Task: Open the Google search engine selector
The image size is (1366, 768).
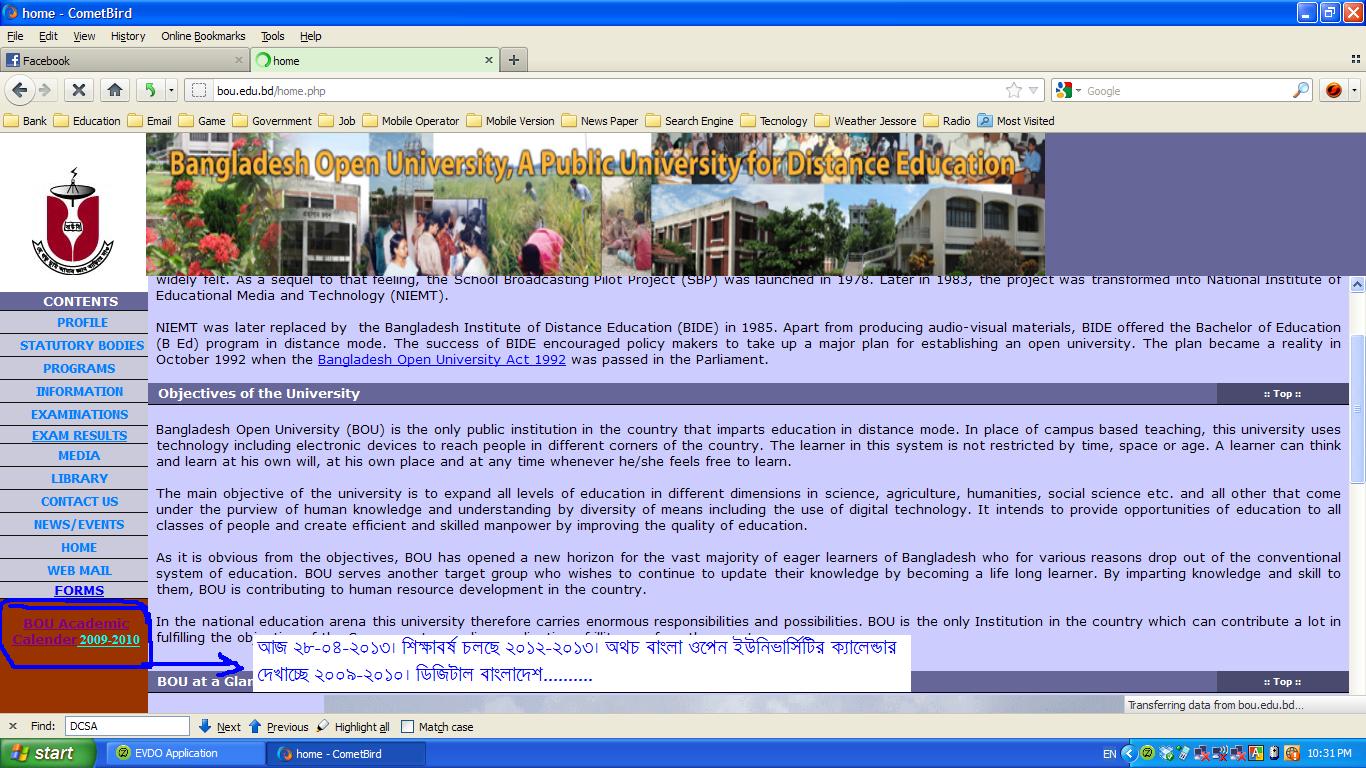Action: (x=1067, y=90)
